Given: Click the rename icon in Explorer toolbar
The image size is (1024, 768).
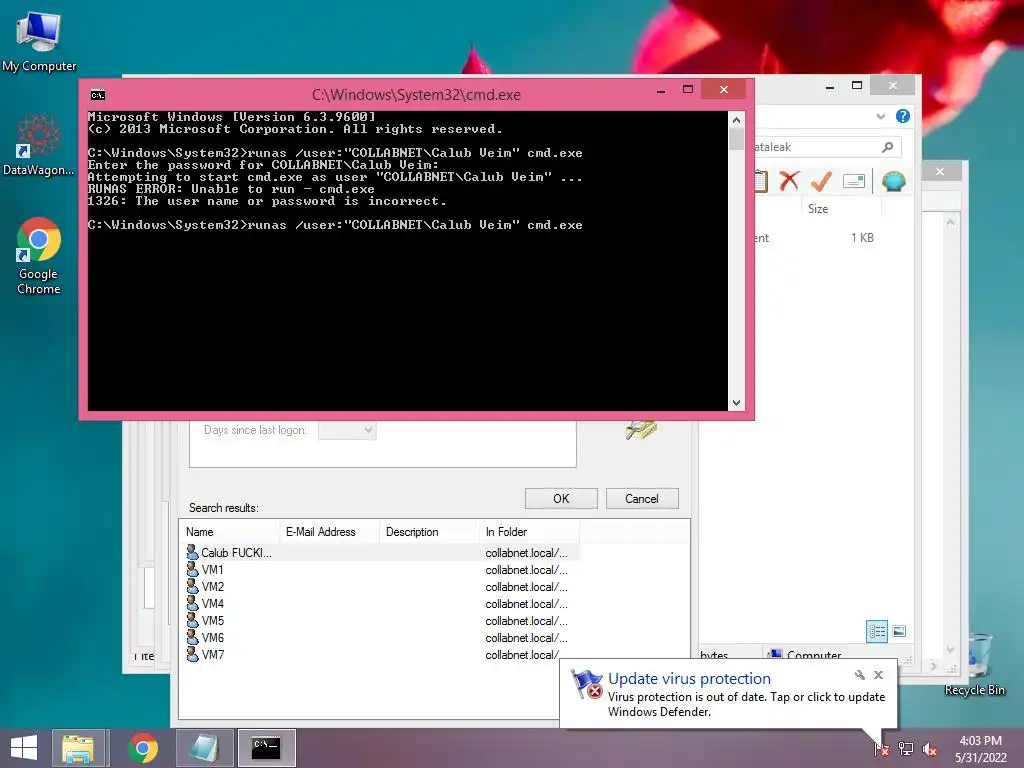Looking at the screenshot, I should (x=854, y=181).
